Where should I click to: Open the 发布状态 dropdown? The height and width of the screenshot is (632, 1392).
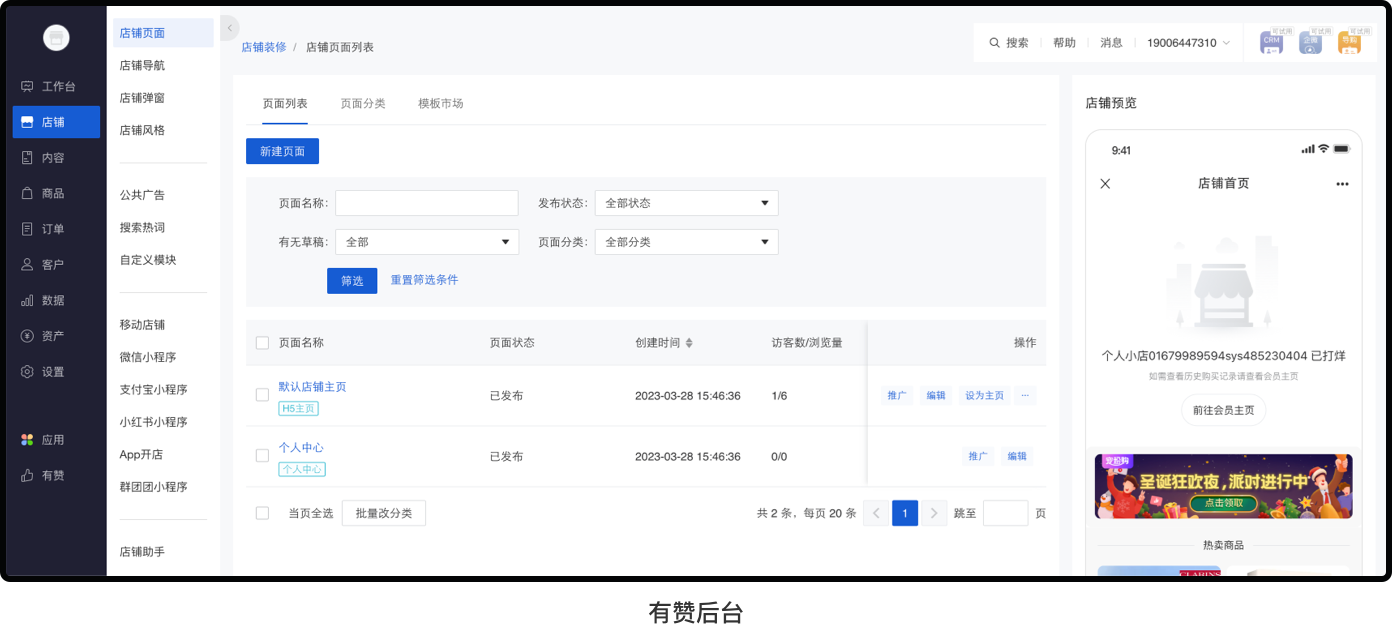686,203
